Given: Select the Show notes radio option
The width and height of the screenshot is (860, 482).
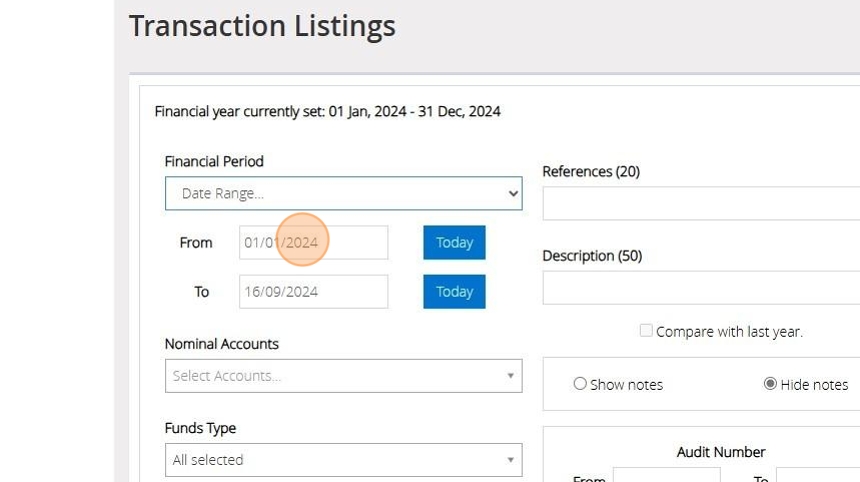Looking at the screenshot, I should (x=580, y=384).
